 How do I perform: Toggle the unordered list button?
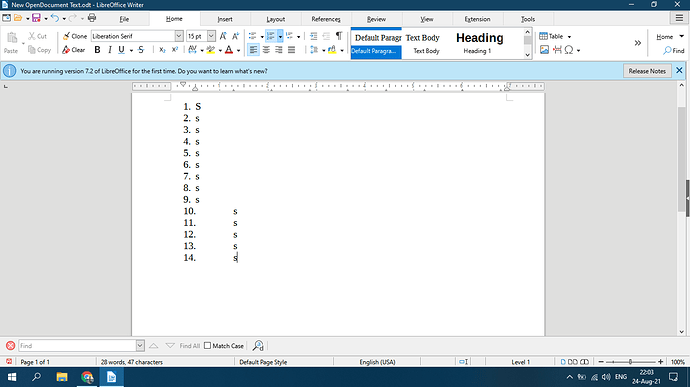pyautogui.click(x=253, y=36)
